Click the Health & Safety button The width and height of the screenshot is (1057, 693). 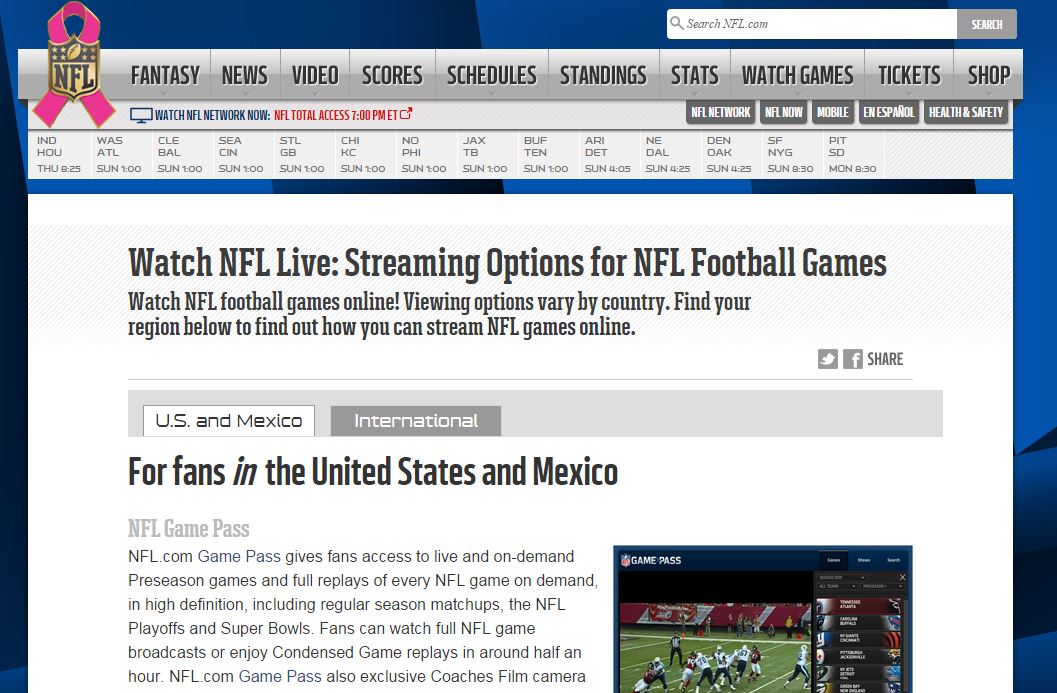pyautogui.click(x=966, y=113)
